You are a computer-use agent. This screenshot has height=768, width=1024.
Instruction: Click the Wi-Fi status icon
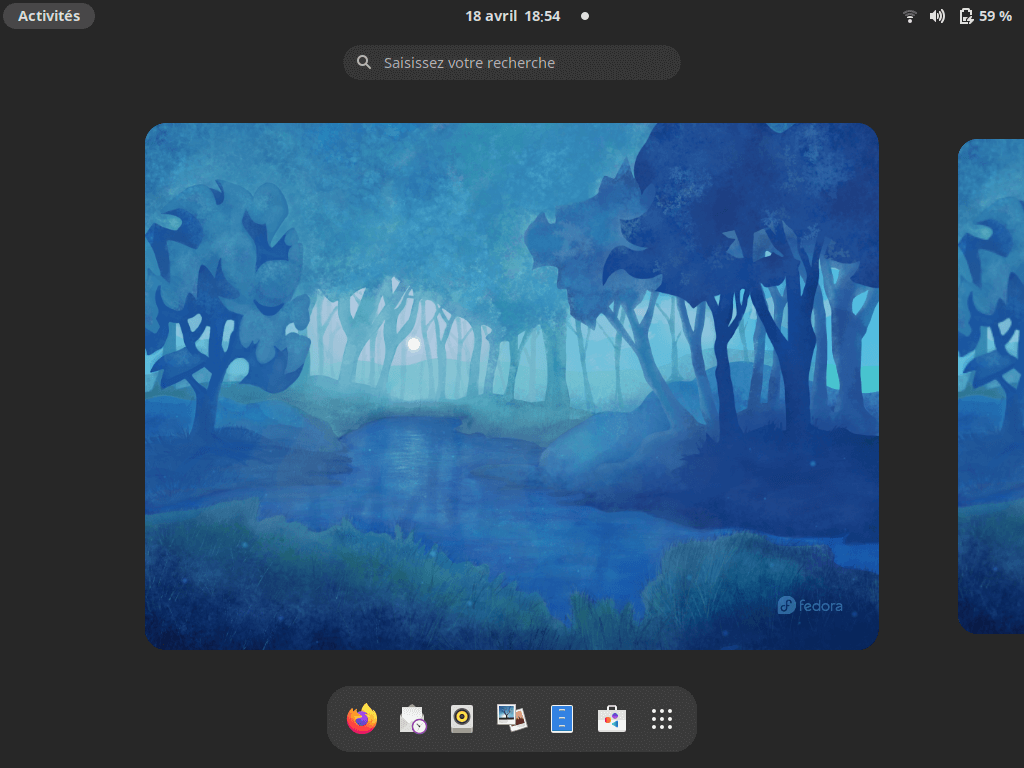point(909,16)
